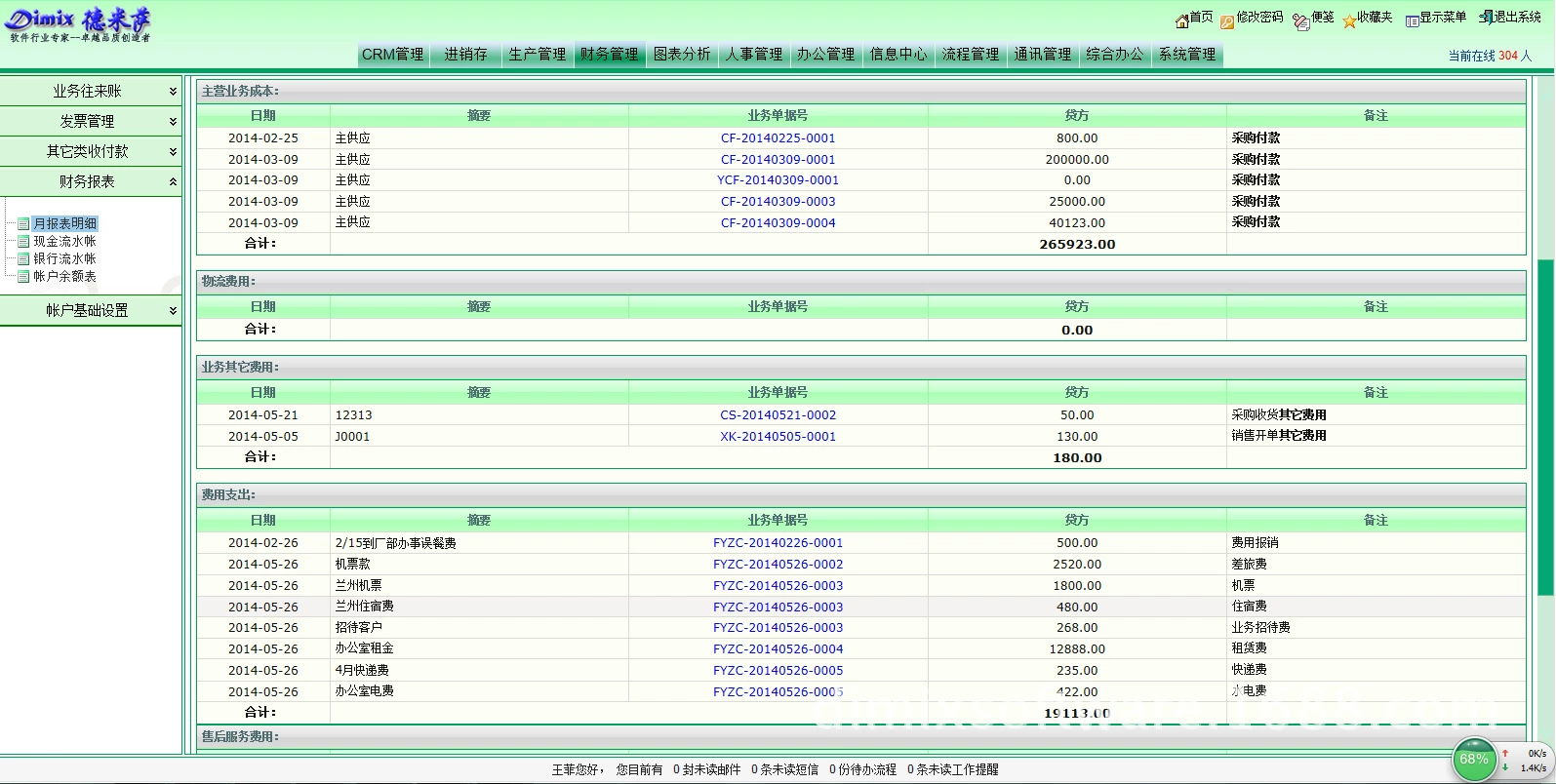Click the 月报表明细 document icon

(x=24, y=224)
